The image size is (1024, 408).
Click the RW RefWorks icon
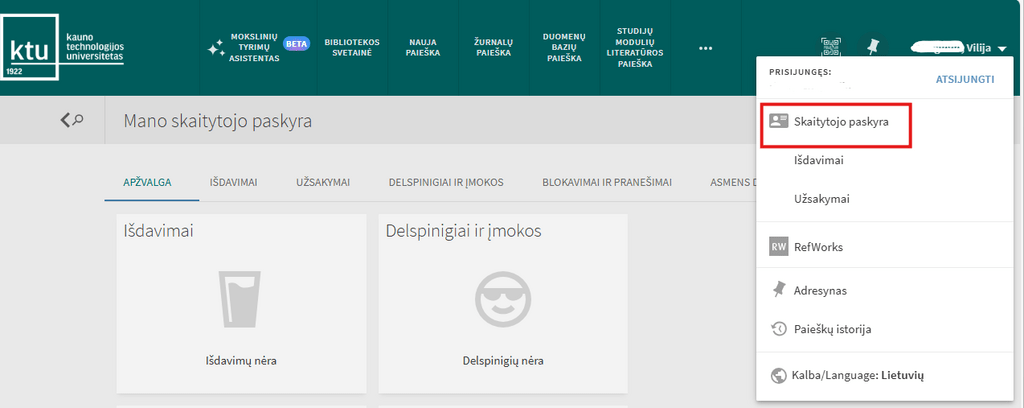point(778,247)
